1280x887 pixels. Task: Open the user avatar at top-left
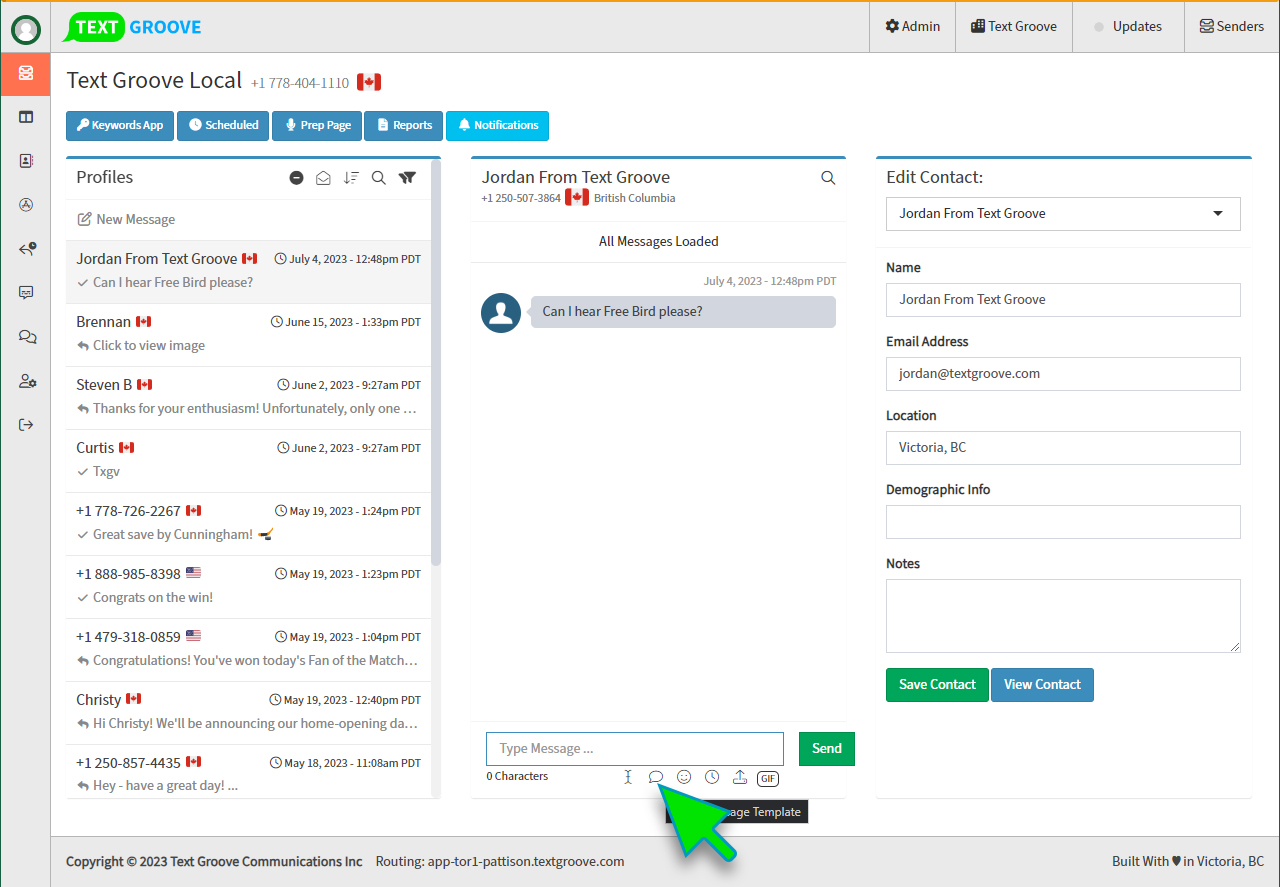[x=25, y=30]
